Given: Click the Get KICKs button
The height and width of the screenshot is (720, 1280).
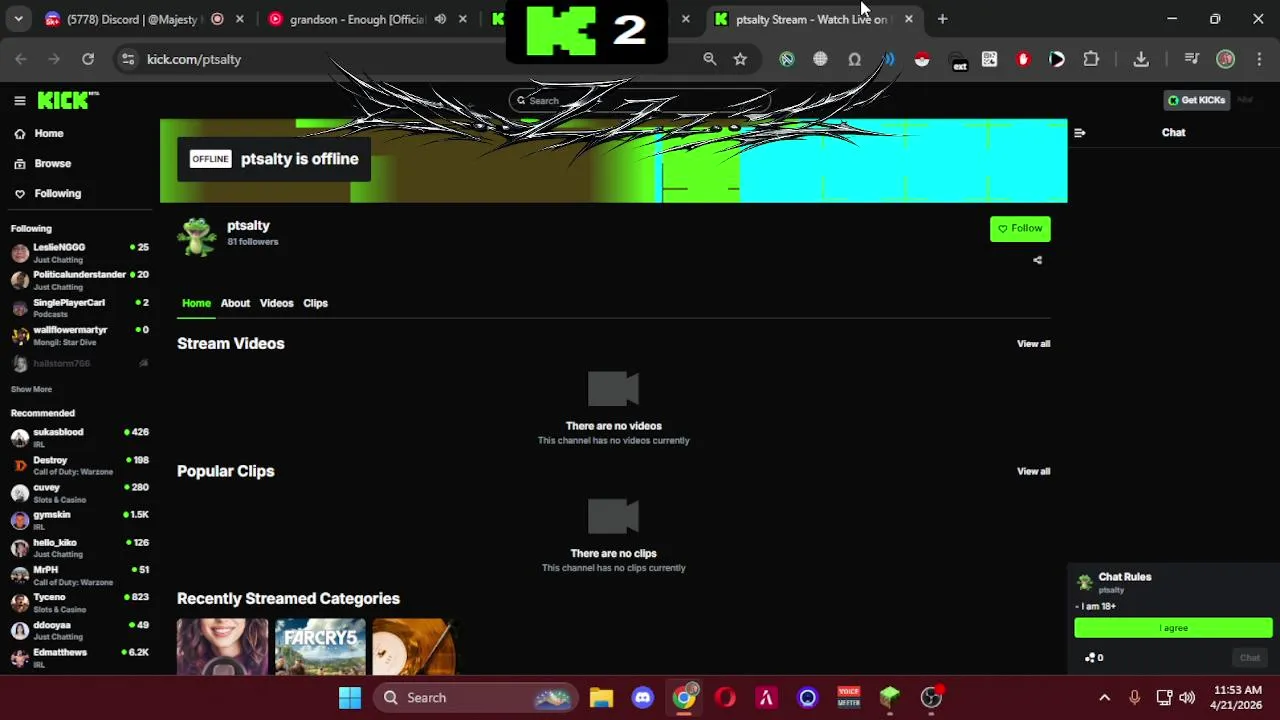Looking at the screenshot, I should [1196, 100].
